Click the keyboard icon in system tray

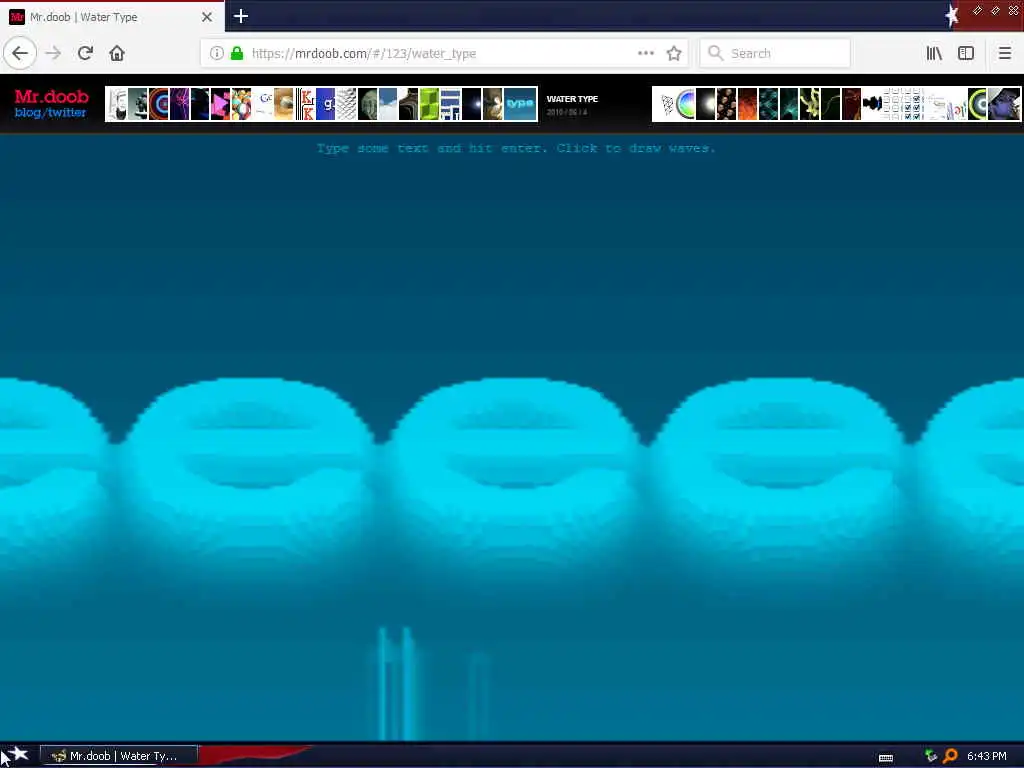[886, 758]
